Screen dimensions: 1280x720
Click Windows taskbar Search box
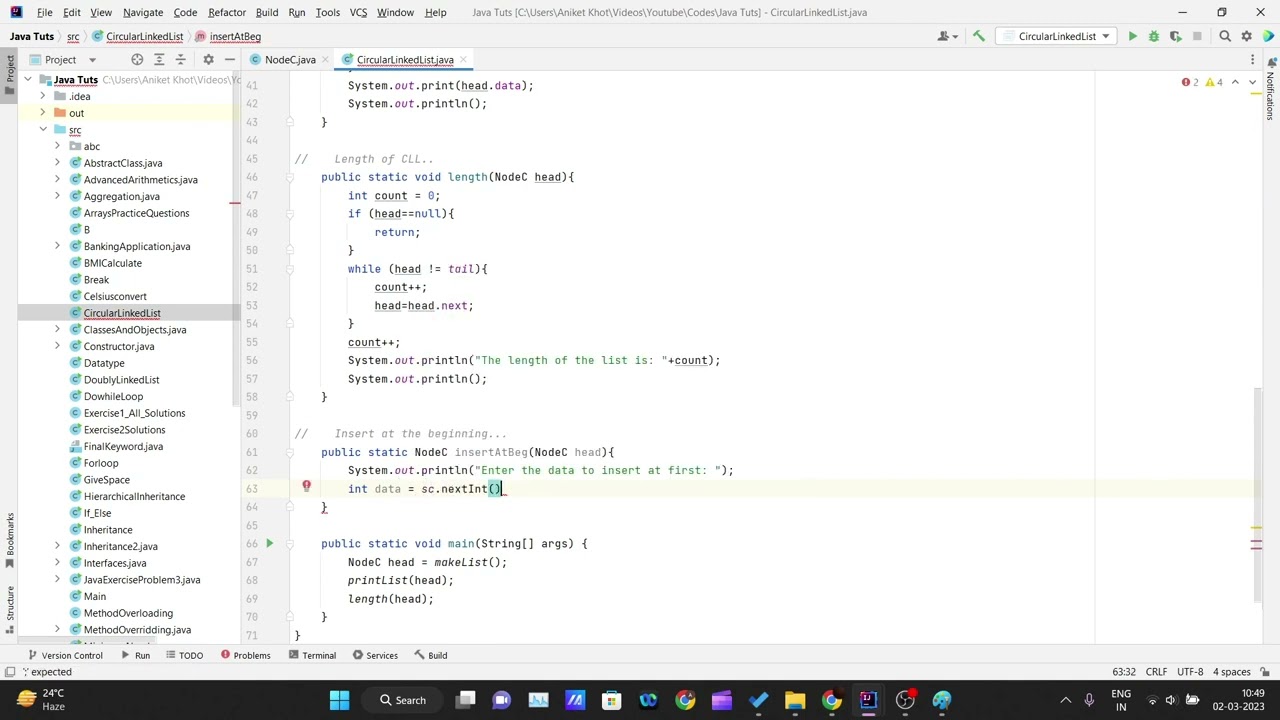pyautogui.click(x=402, y=700)
